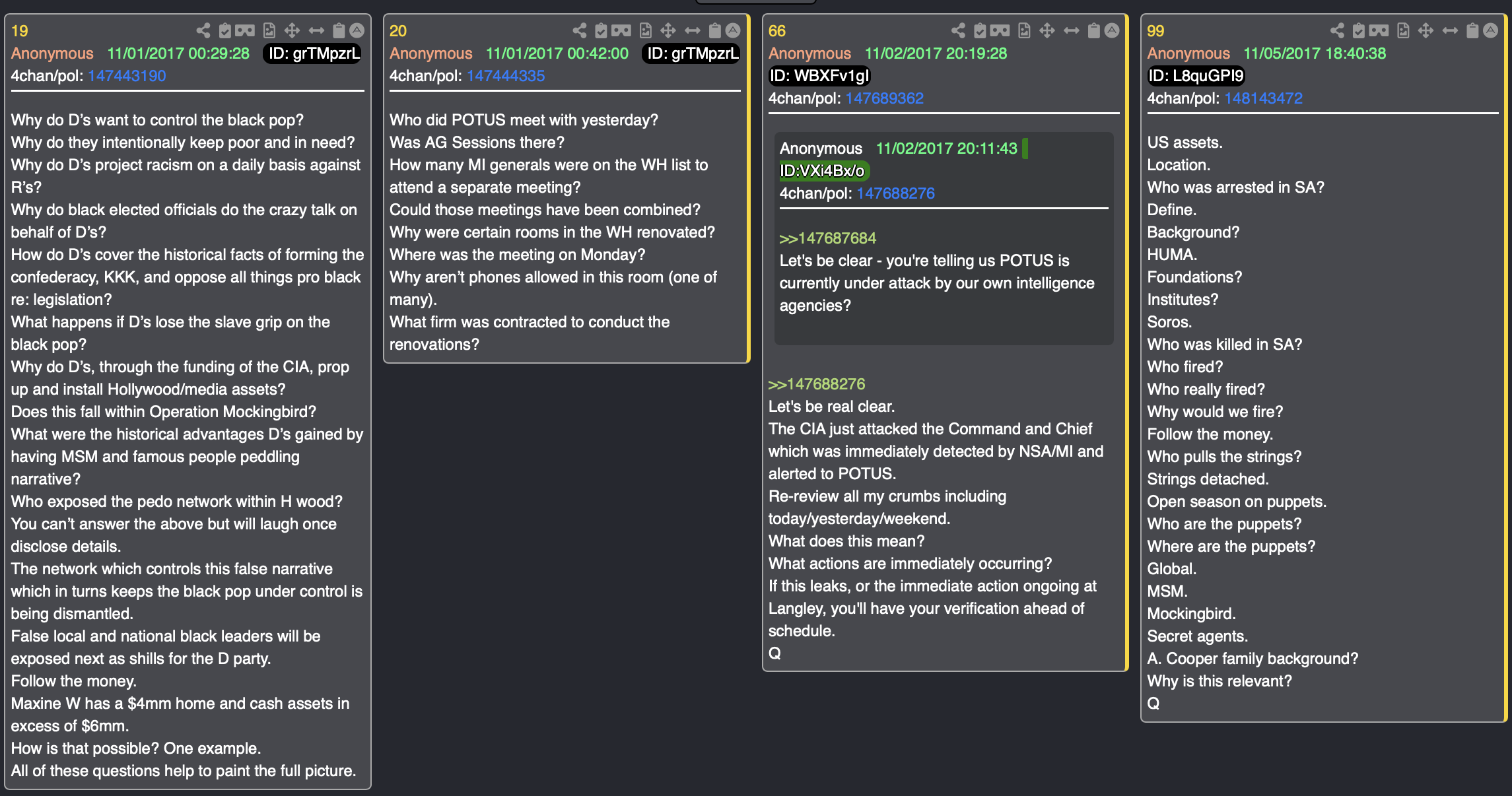Click the image file icon on post 99
Image resolution: width=1512 pixels, height=796 pixels.
[x=1404, y=30]
